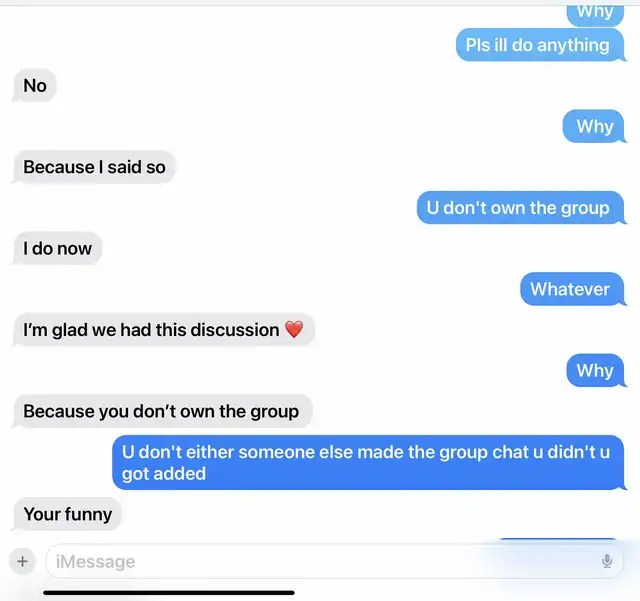Select the "I do now" message
This screenshot has width=640, height=601.
(x=58, y=248)
